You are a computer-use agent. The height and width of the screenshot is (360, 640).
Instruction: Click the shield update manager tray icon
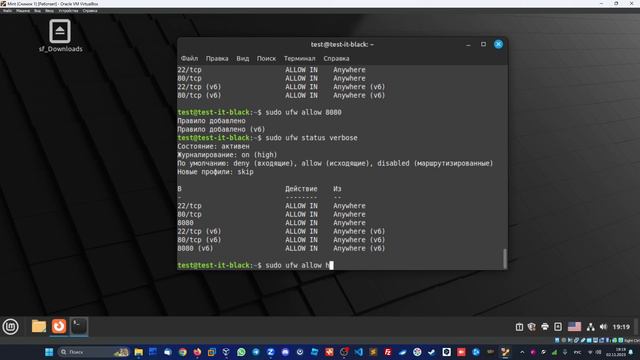(531, 327)
